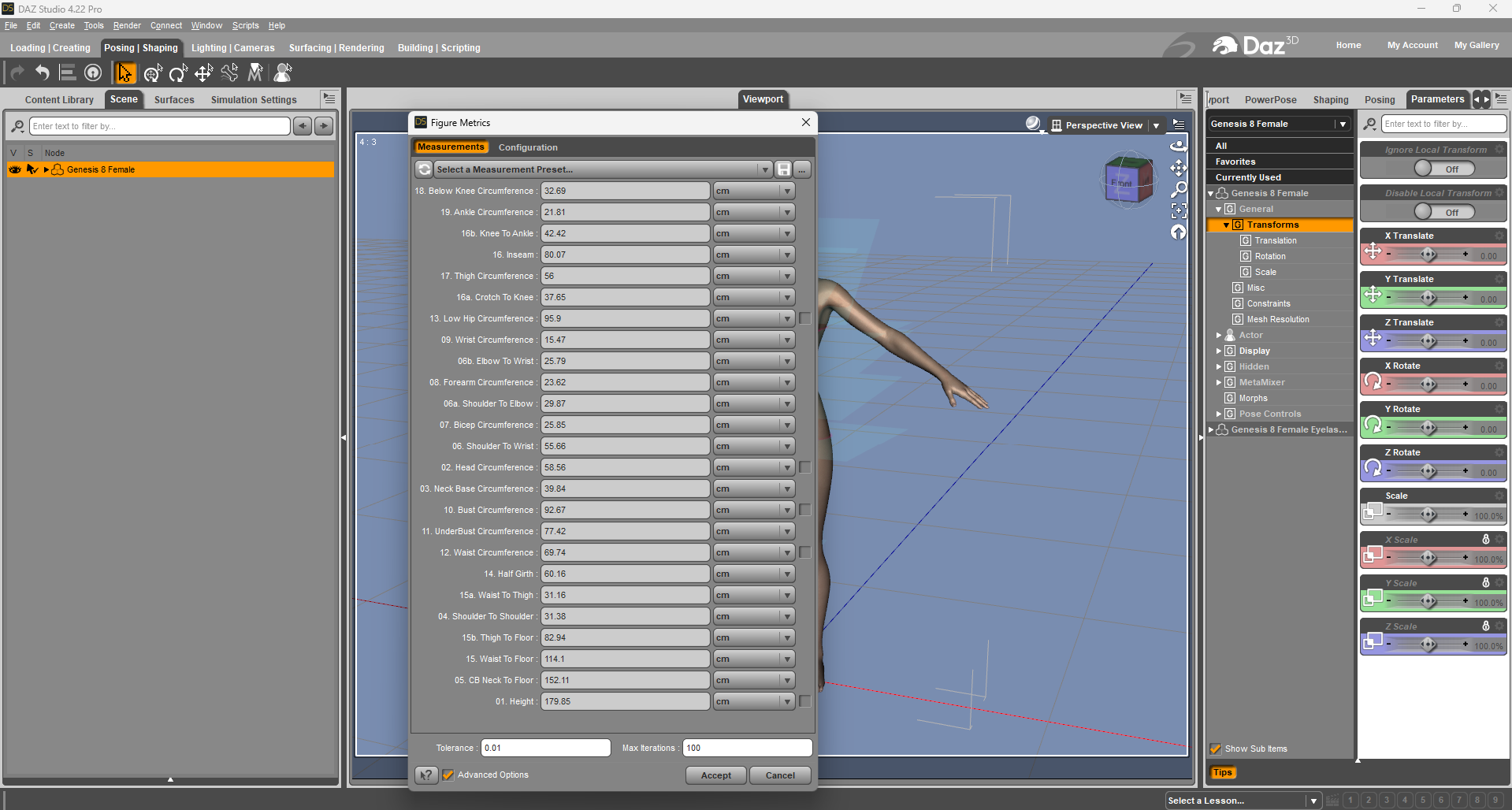
Task: Check the box beside Waist Circumference
Action: tap(805, 552)
